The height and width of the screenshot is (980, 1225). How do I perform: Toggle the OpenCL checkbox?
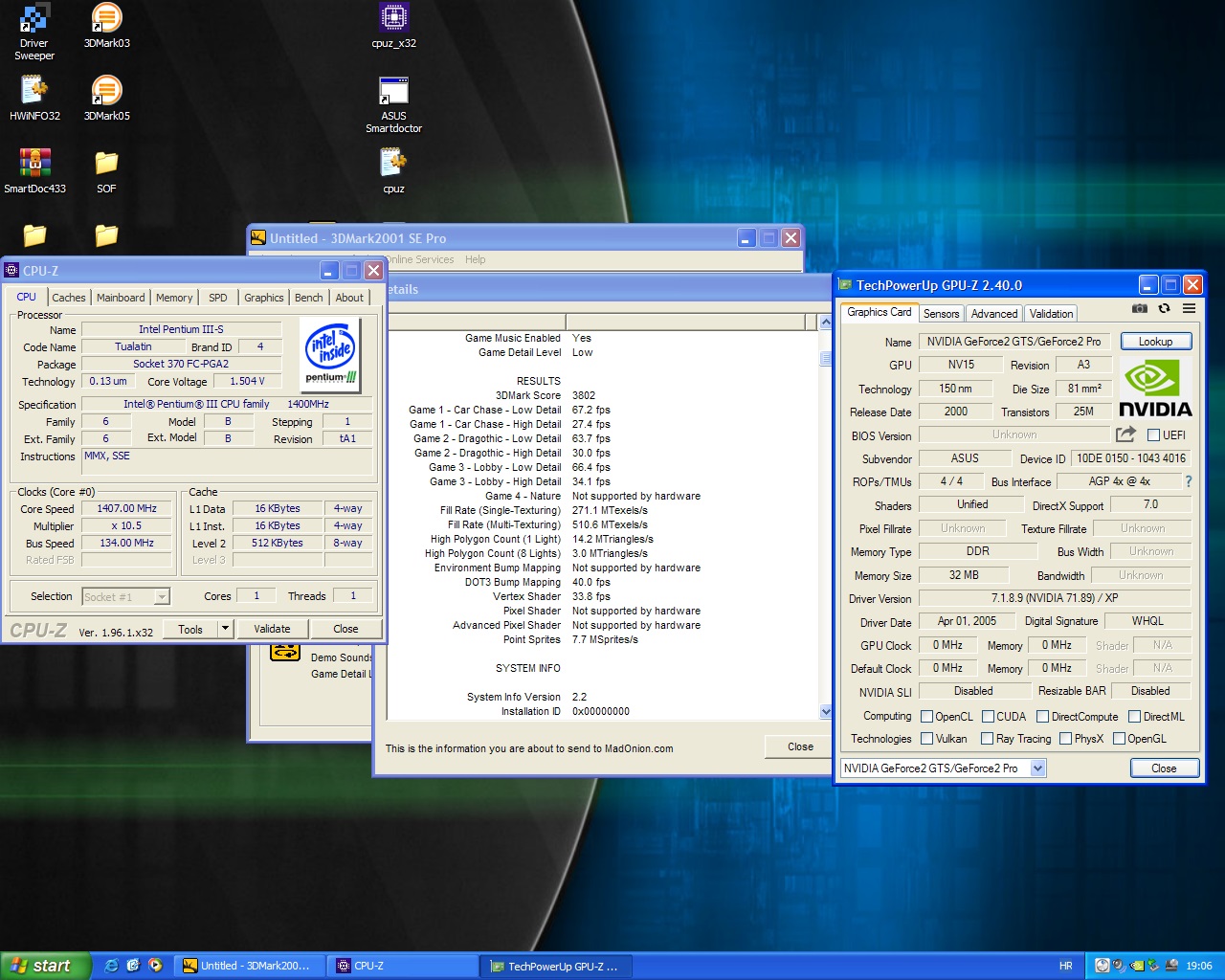(926, 716)
